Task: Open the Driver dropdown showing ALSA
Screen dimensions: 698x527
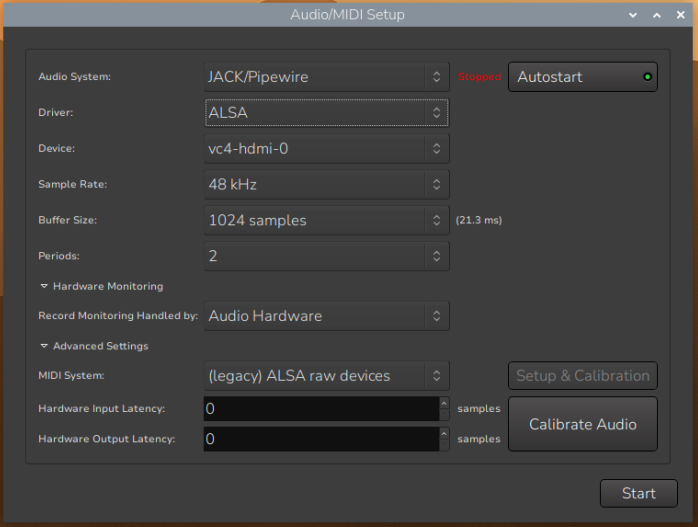Action: [325, 113]
